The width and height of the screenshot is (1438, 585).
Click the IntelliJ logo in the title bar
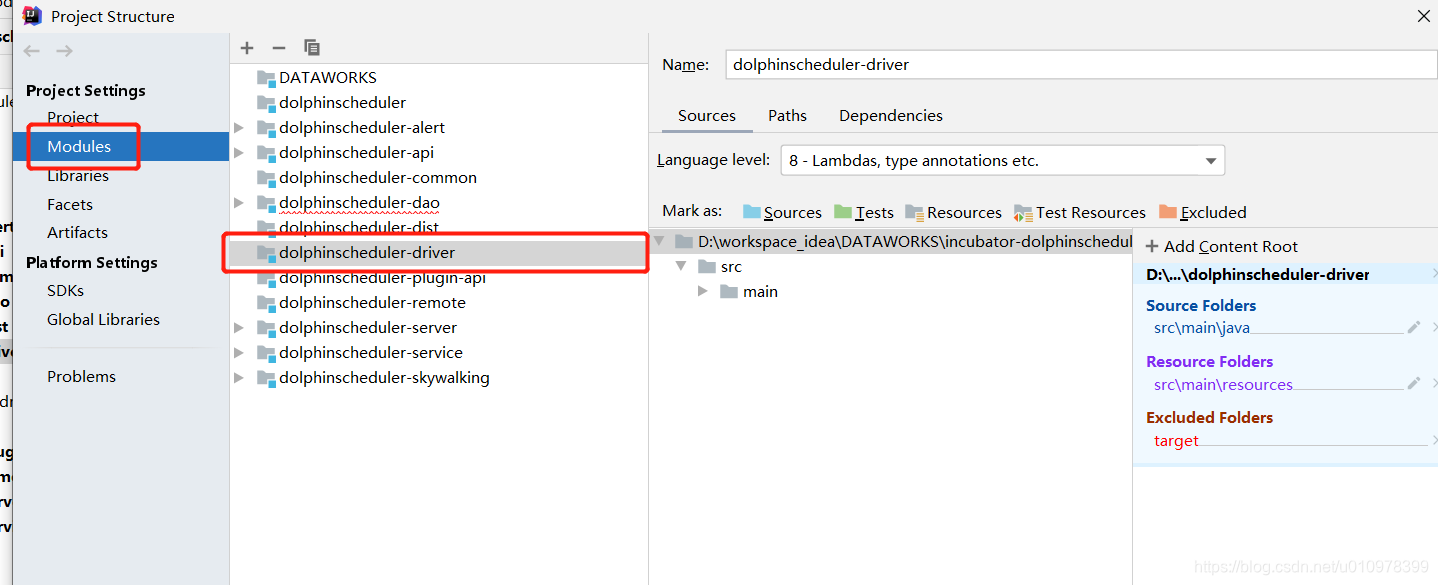[x=32, y=15]
